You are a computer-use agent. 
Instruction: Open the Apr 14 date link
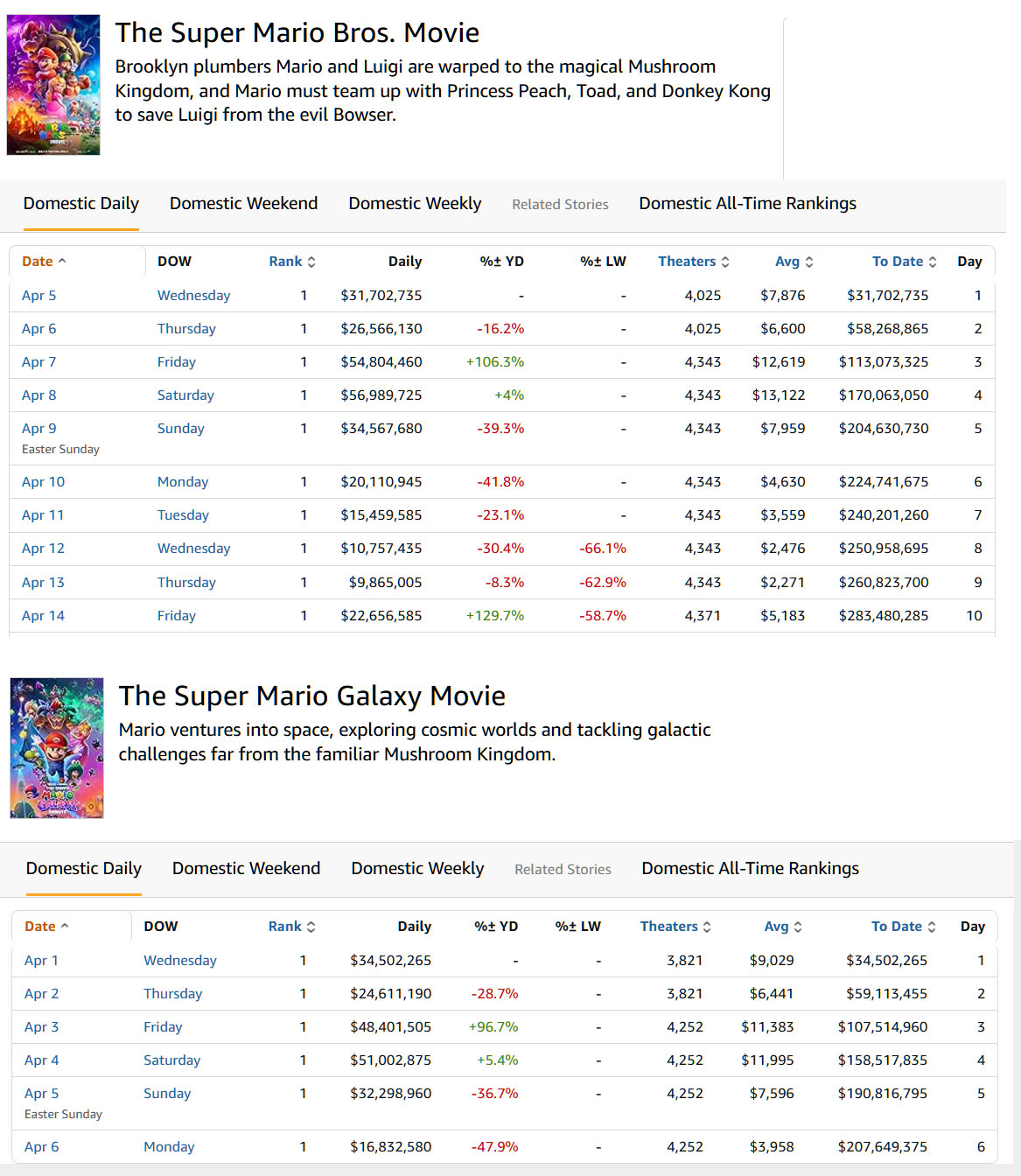point(43,616)
